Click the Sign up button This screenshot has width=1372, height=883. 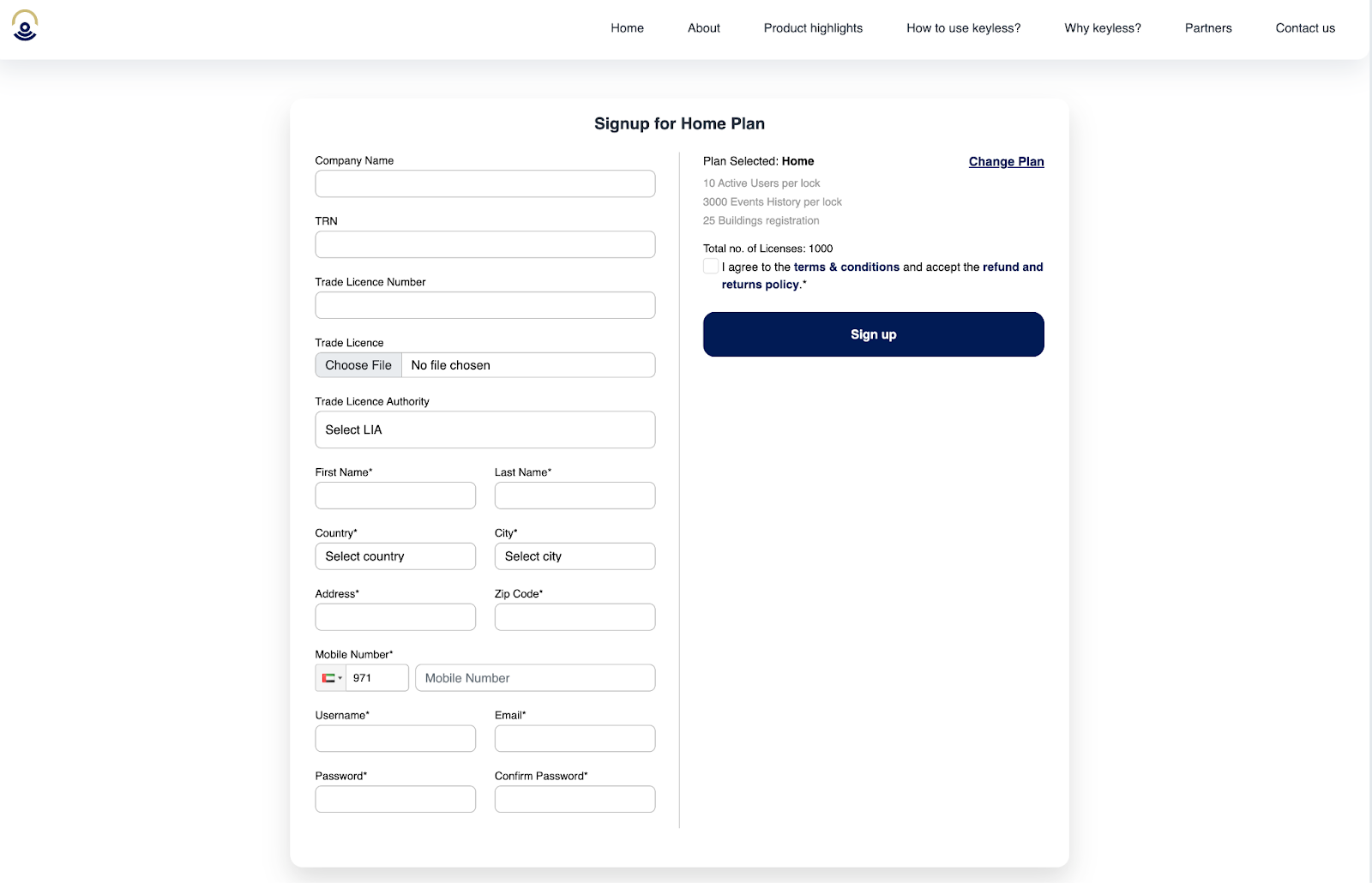pyautogui.click(x=874, y=334)
